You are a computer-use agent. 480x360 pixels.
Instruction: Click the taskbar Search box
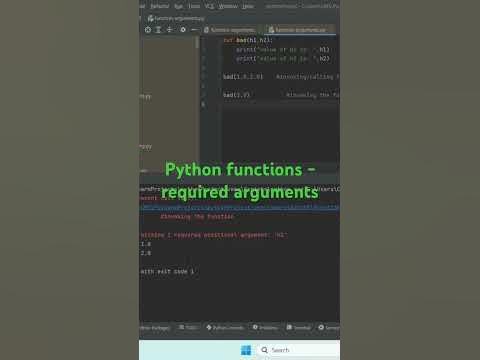tap(298, 350)
